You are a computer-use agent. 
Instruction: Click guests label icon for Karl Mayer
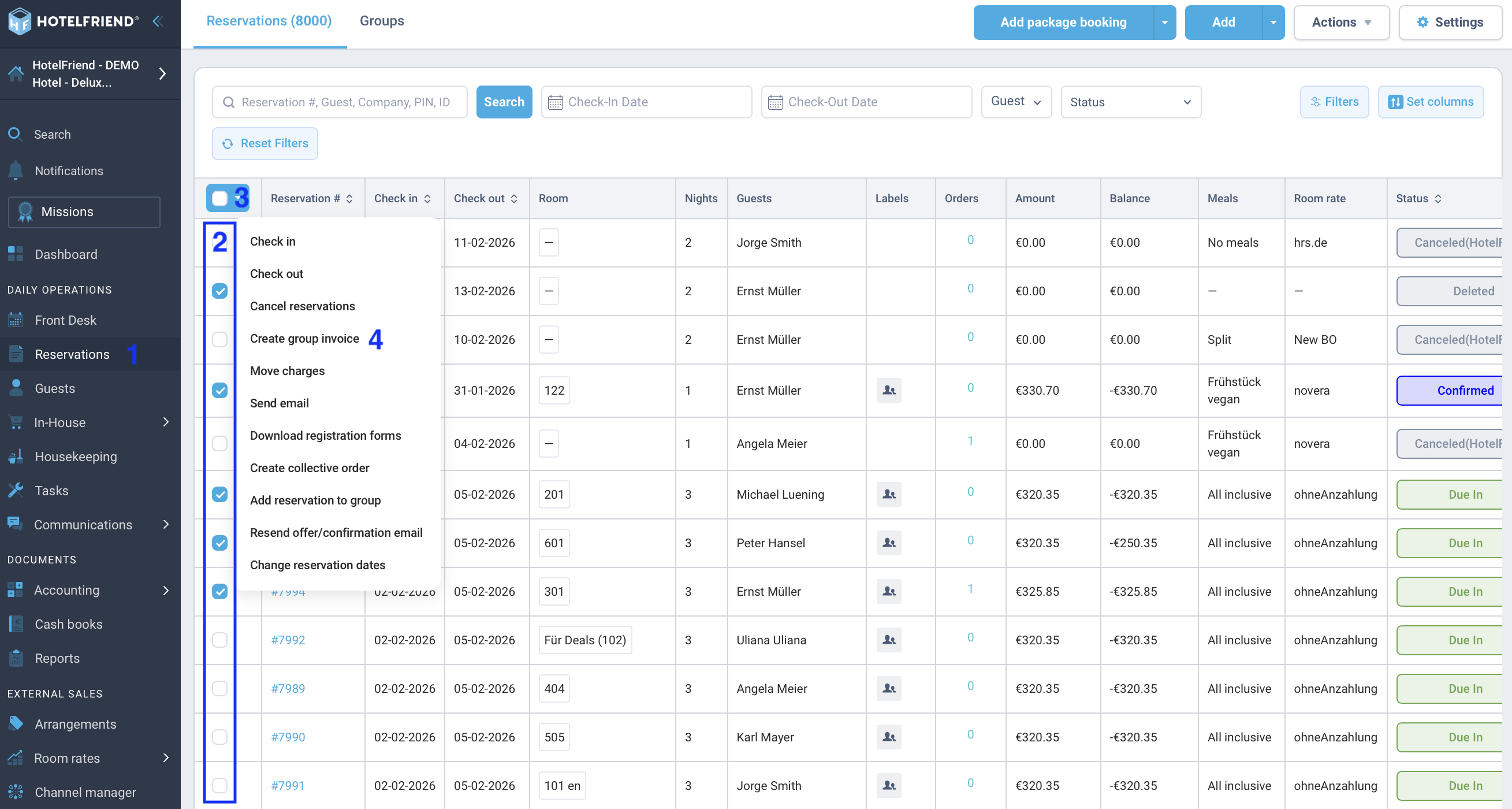click(889, 737)
